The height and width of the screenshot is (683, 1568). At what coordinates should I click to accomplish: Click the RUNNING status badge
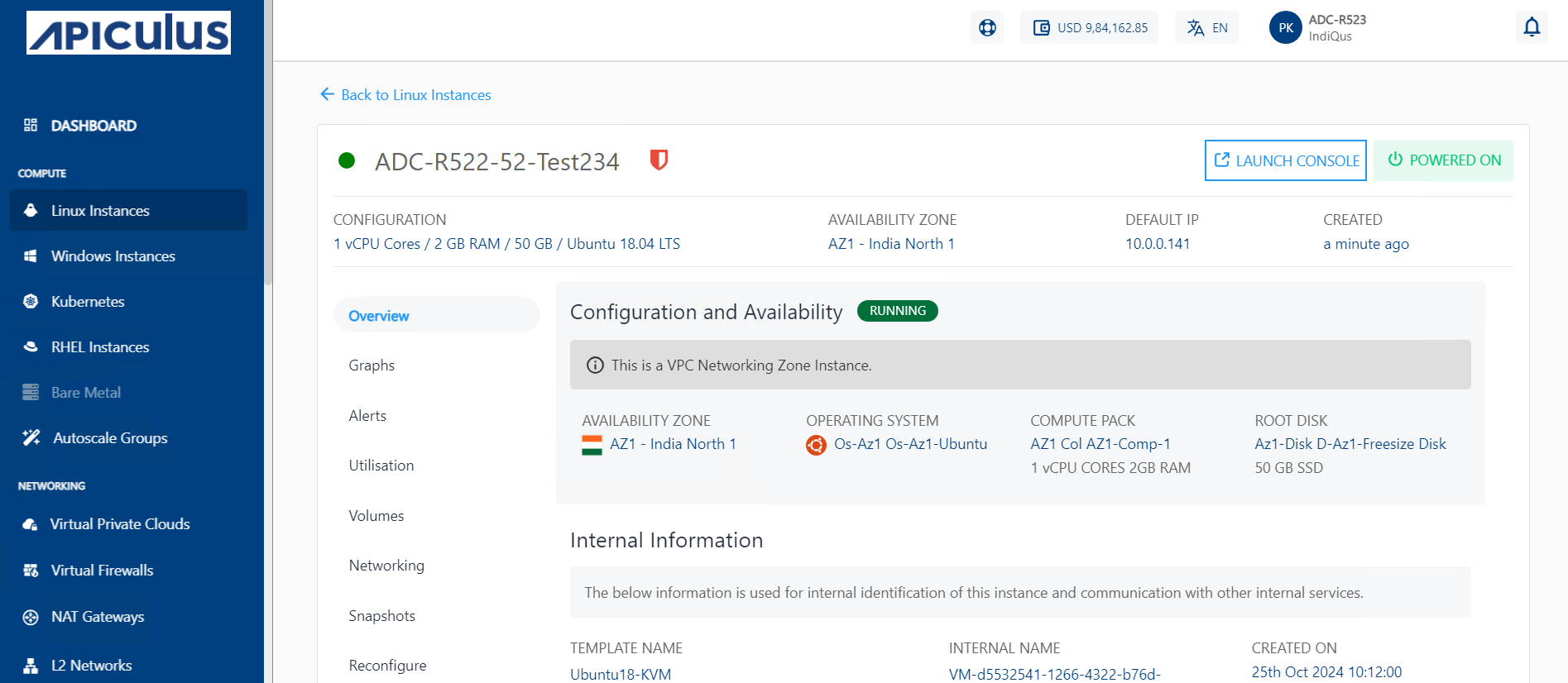(898, 311)
